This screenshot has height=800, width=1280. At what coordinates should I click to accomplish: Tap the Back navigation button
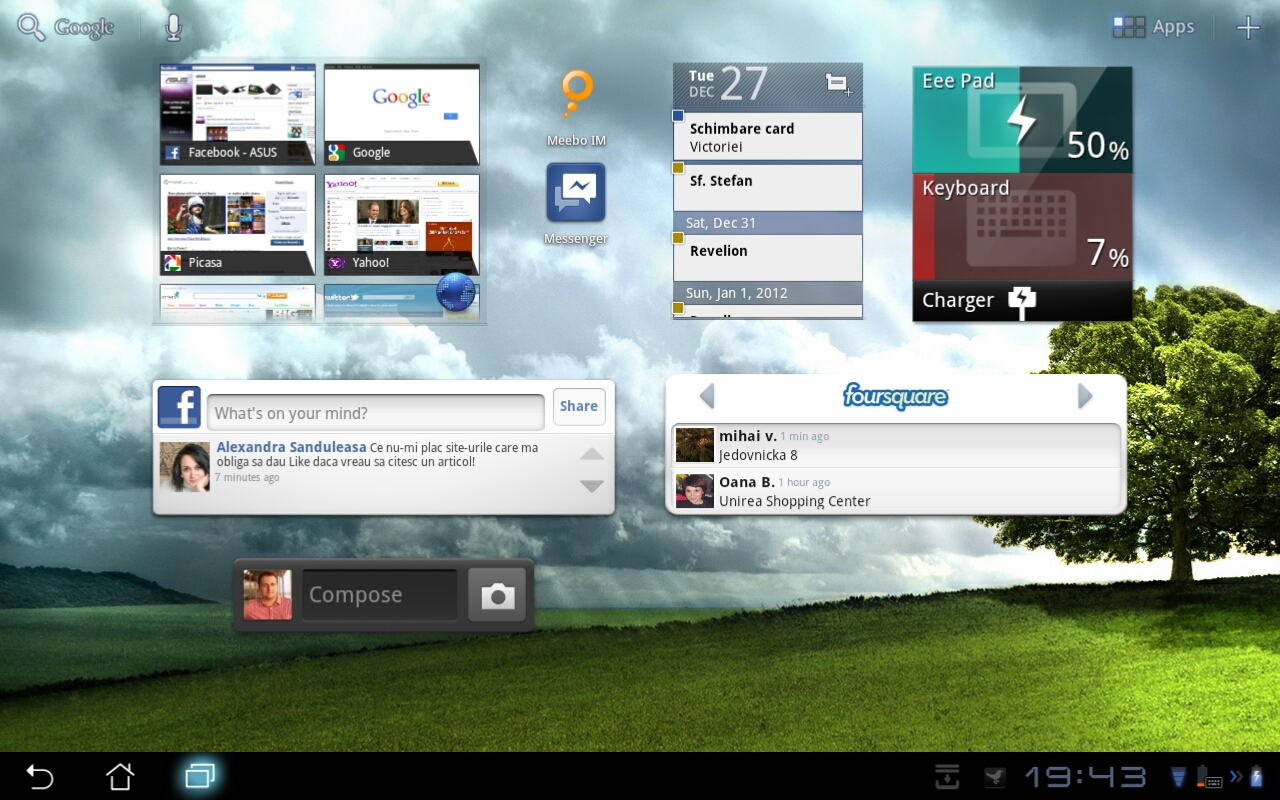click(39, 776)
